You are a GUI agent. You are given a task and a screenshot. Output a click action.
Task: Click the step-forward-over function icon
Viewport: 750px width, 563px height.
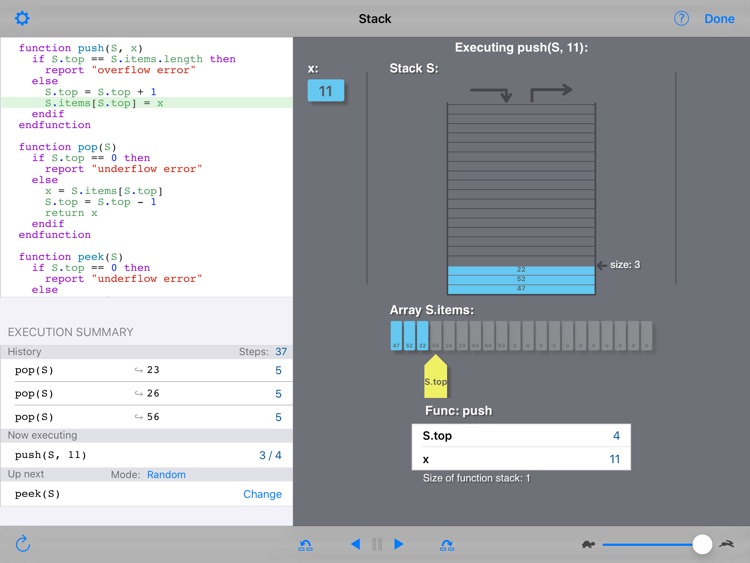click(447, 544)
